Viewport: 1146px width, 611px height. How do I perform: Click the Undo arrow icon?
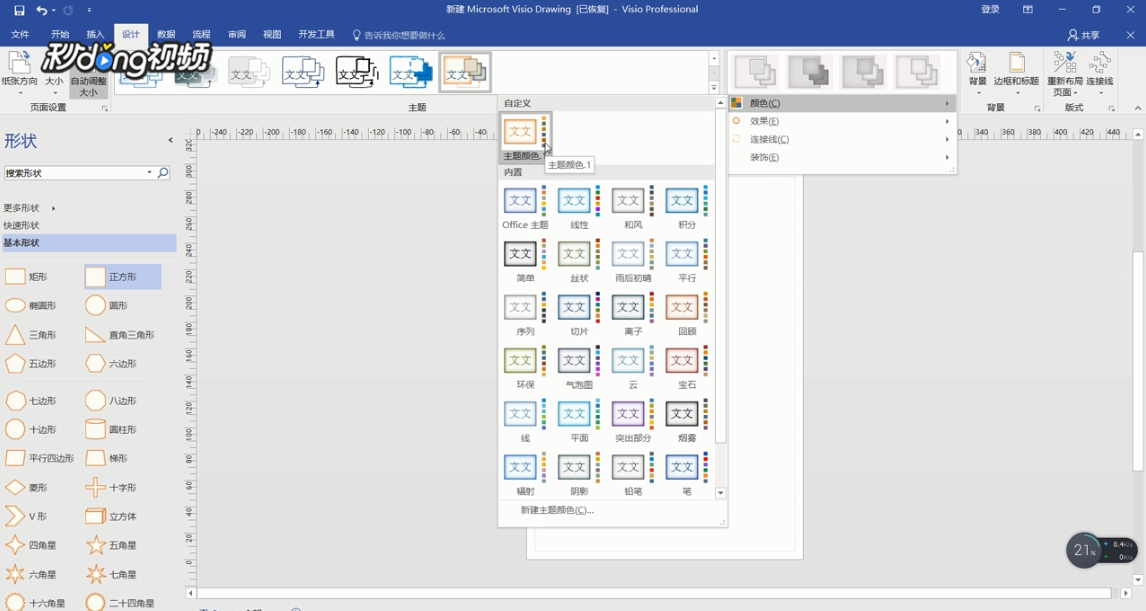point(42,10)
